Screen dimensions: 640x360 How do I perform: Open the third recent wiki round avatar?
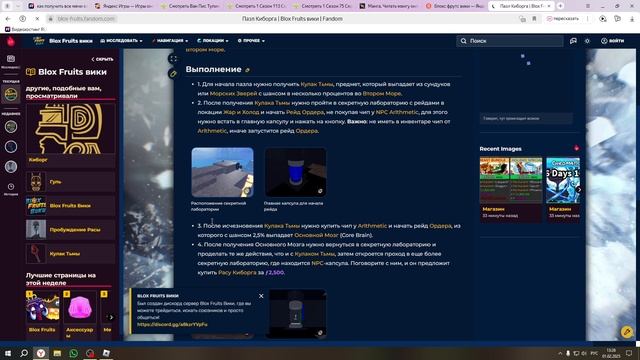[11, 167]
